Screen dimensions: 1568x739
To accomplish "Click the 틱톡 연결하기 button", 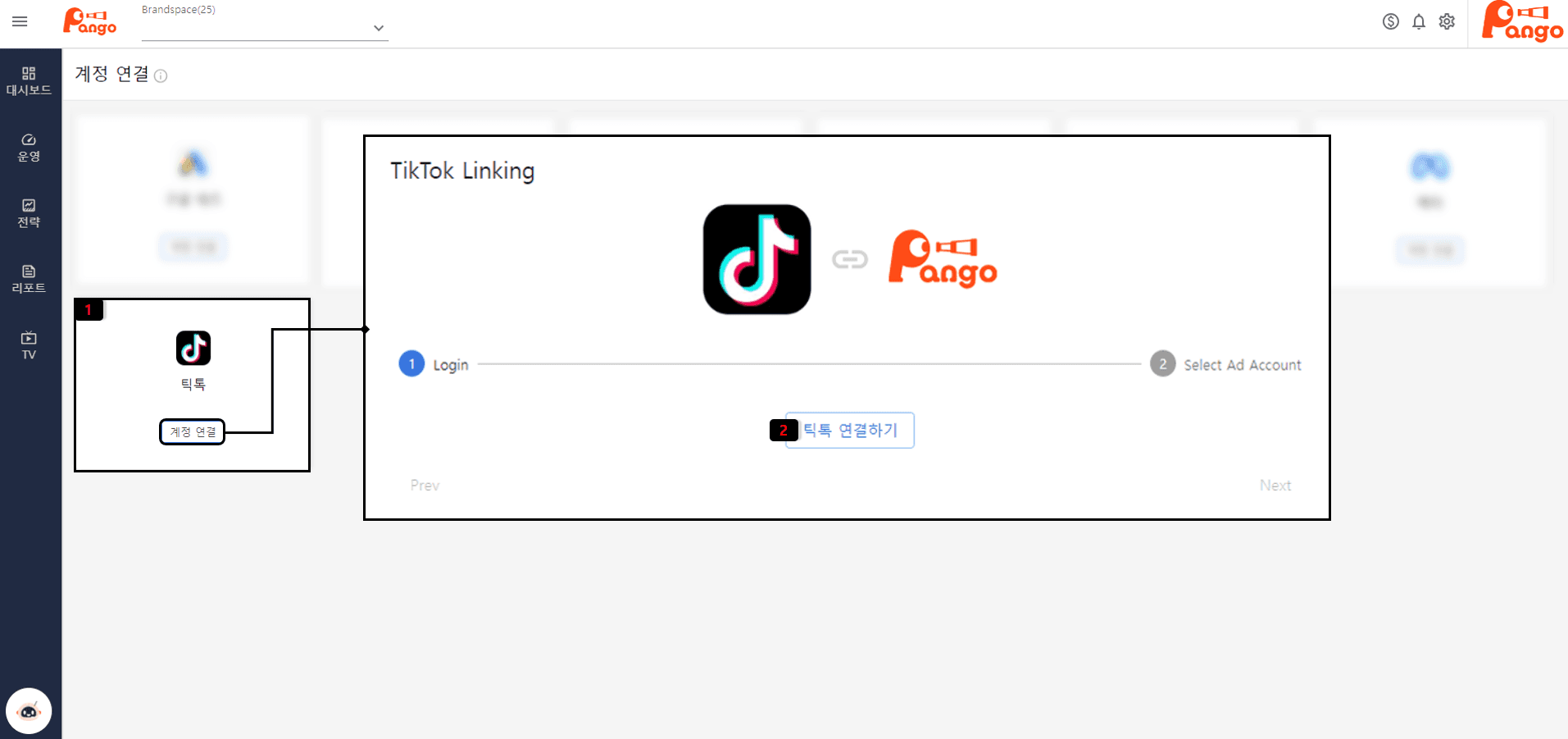I will click(x=849, y=430).
